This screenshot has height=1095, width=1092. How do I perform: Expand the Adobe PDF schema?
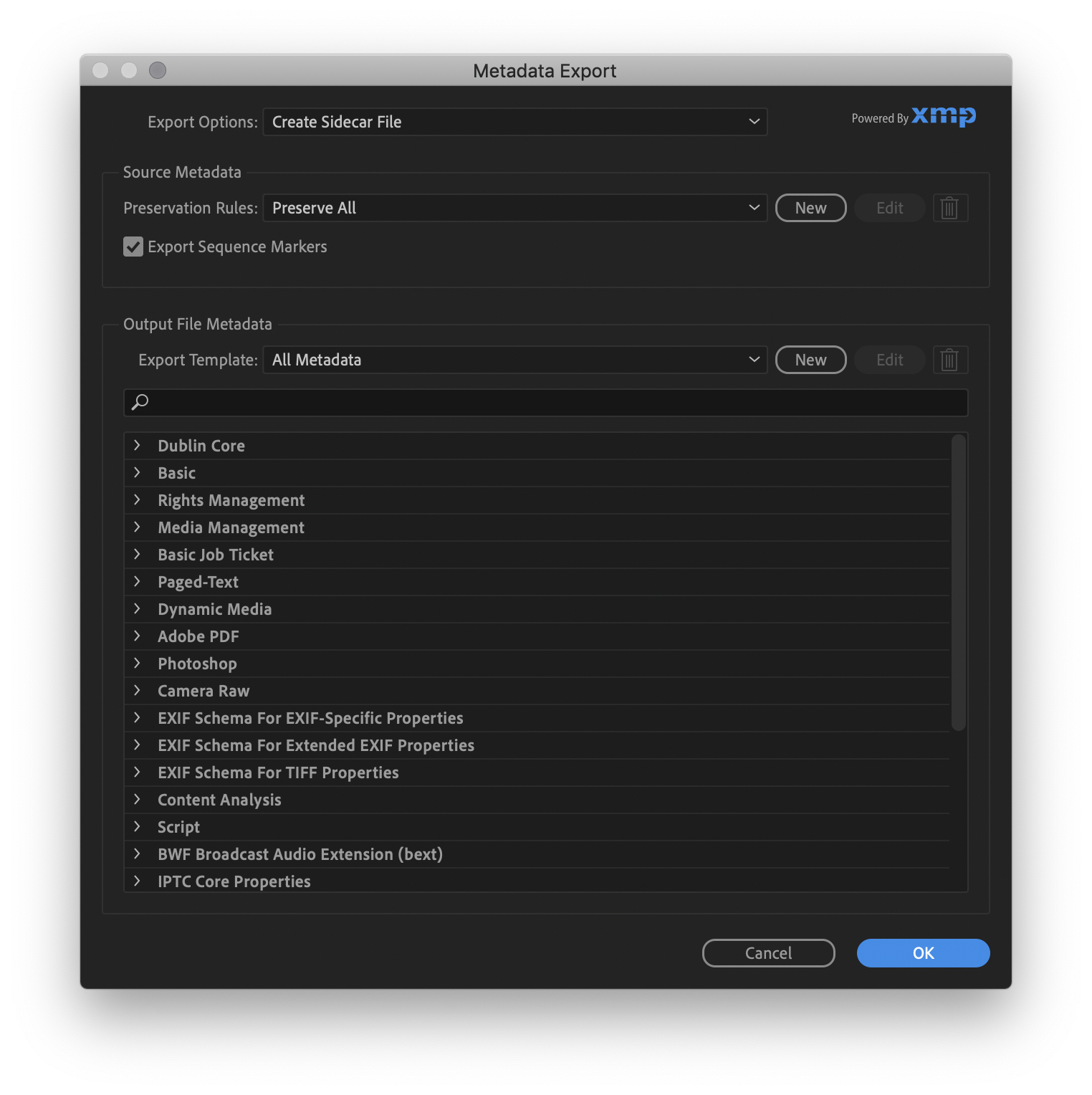[137, 636]
